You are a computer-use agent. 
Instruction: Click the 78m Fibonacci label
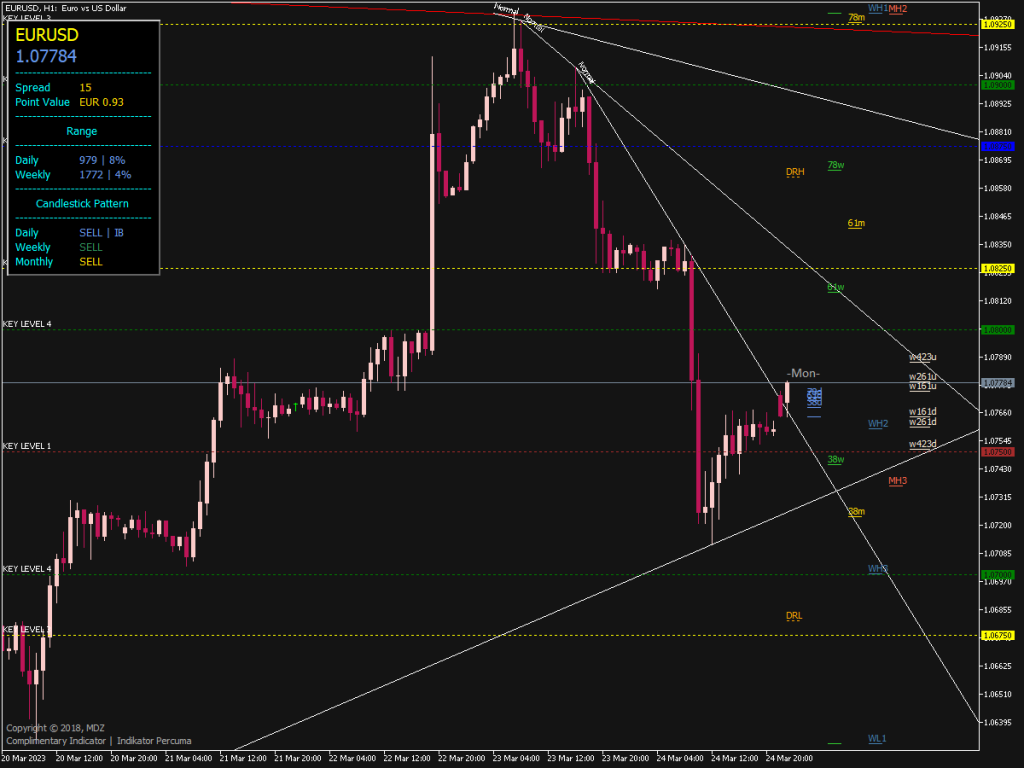click(856, 18)
